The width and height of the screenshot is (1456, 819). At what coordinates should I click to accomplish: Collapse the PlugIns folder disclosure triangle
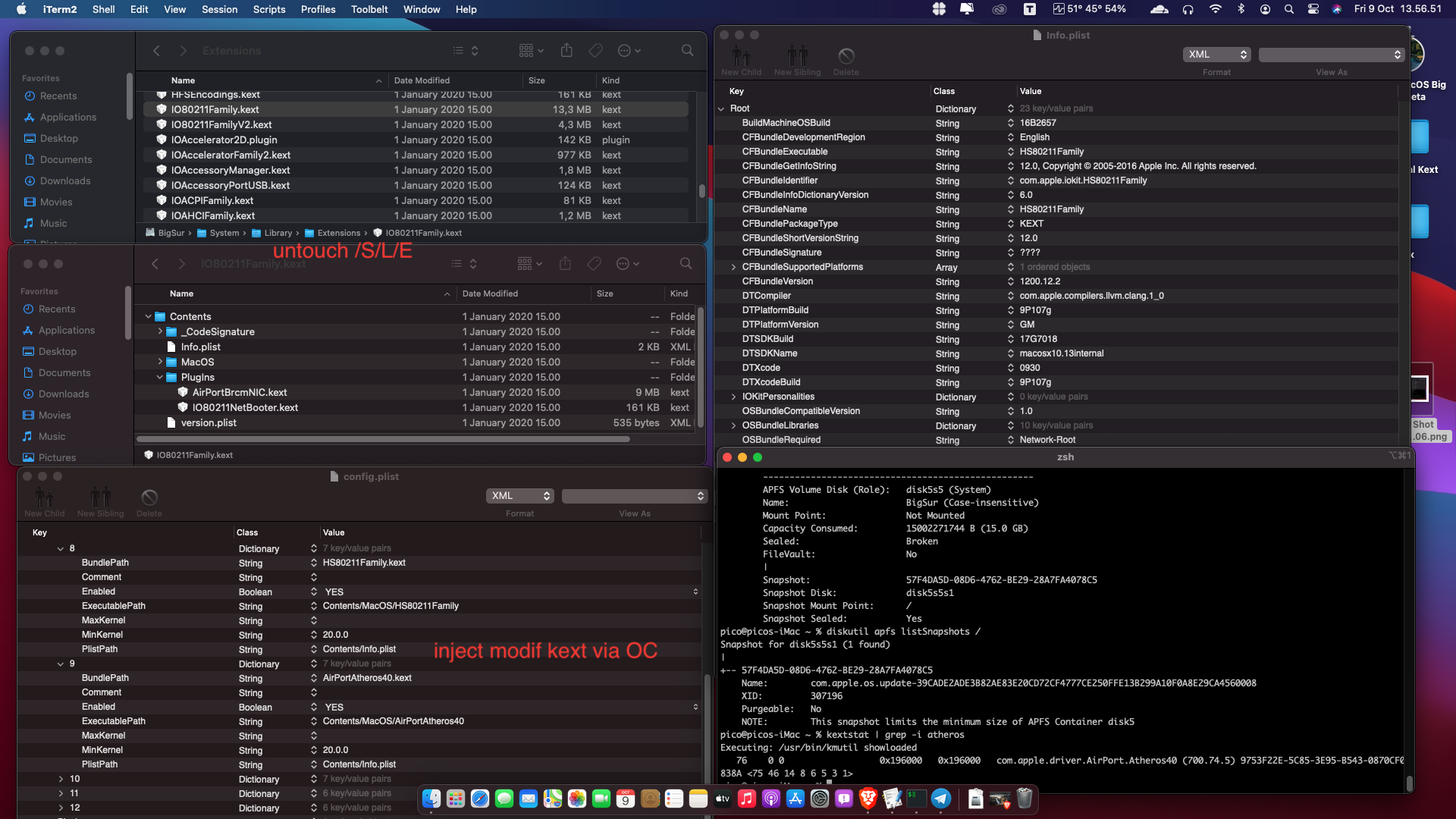click(160, 378)
